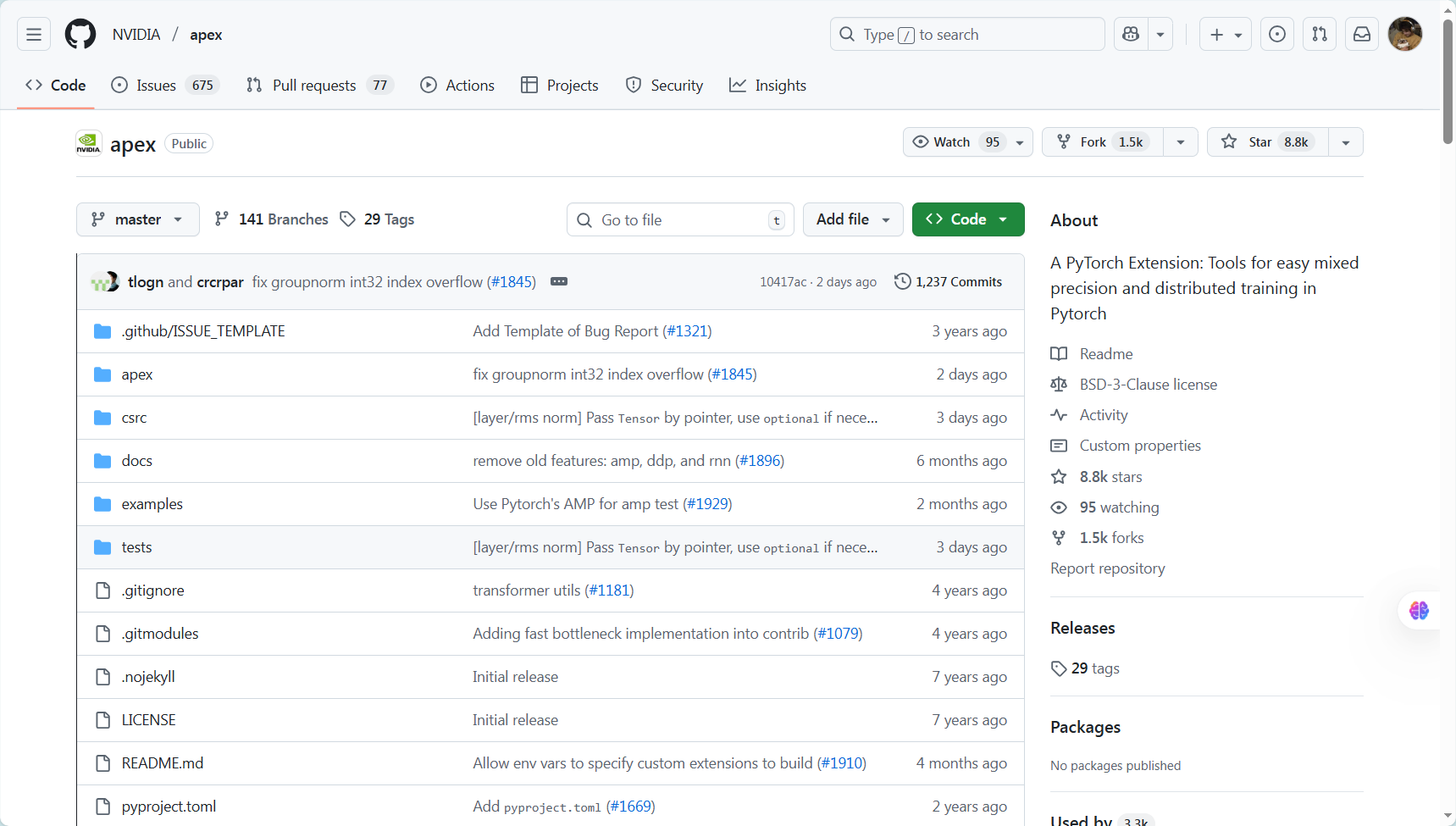Switch to the Code tab
The image size is (1456, 826).
[56, 86]
